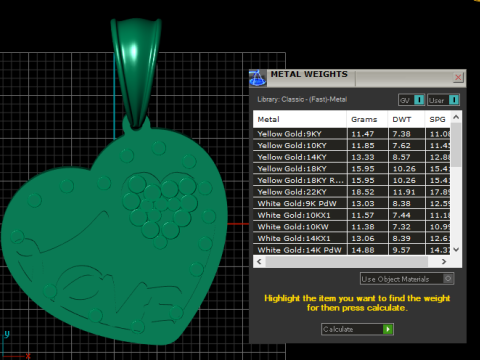
Task: Click the 13.33 grams value
Action: tap(363, 157)
